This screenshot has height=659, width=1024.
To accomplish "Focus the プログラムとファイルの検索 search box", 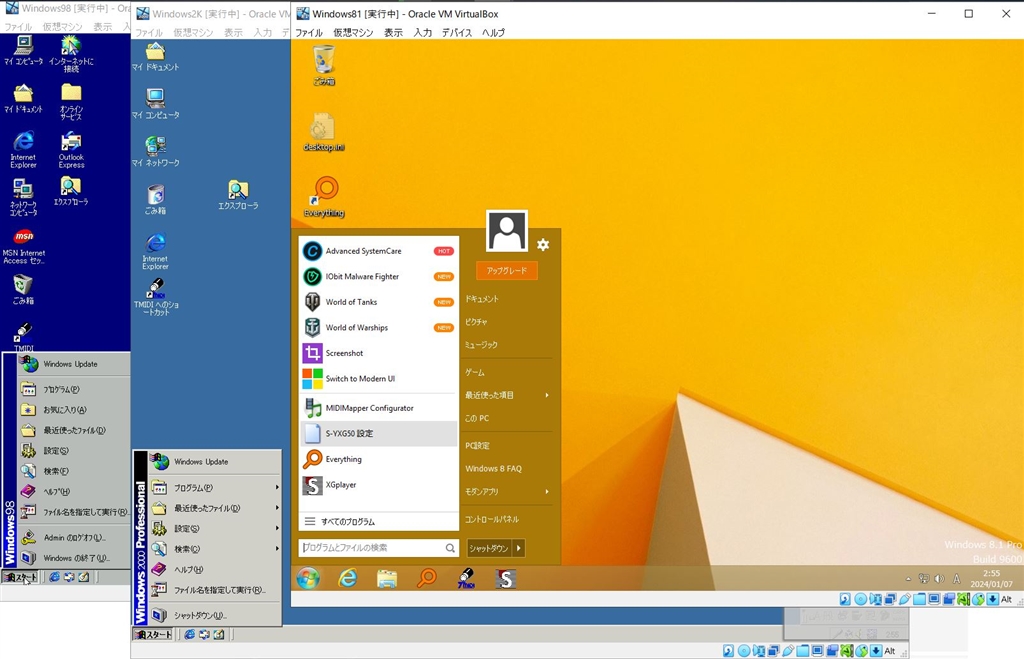I will 379,548.
